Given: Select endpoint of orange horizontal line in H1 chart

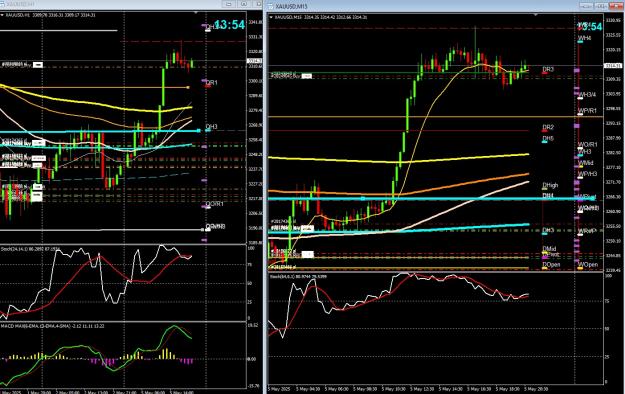Looking at the screenshot, I should (189, 87).
